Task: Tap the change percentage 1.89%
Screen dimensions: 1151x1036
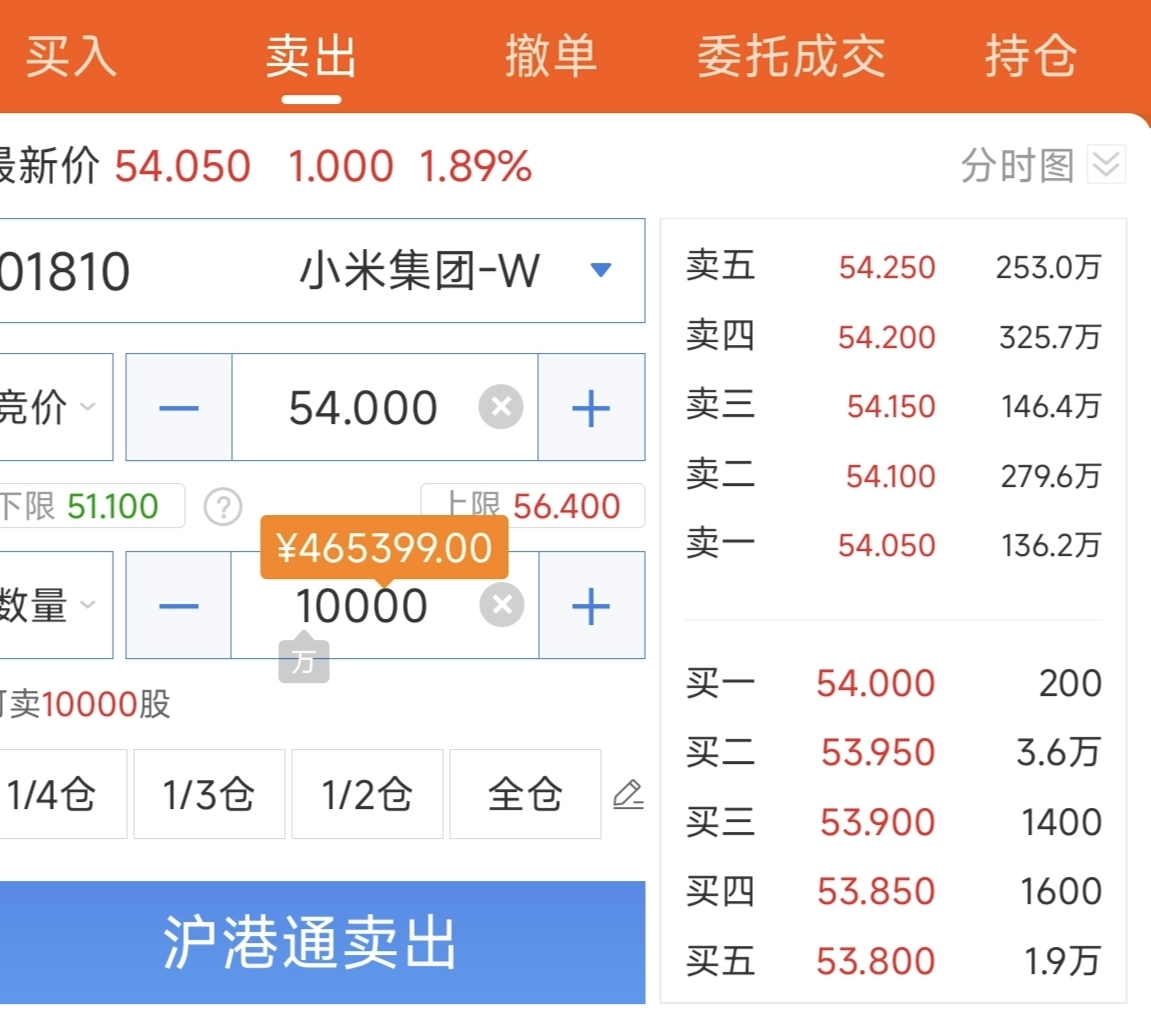Action: [476, 166]
